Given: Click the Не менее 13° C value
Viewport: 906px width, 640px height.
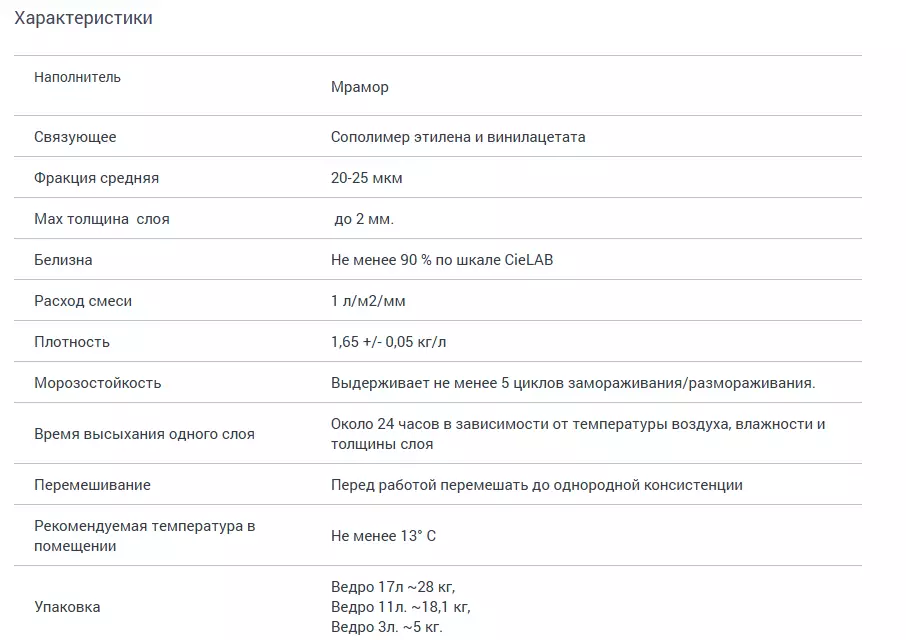Looking at the screenshot, I should [383, 536].
